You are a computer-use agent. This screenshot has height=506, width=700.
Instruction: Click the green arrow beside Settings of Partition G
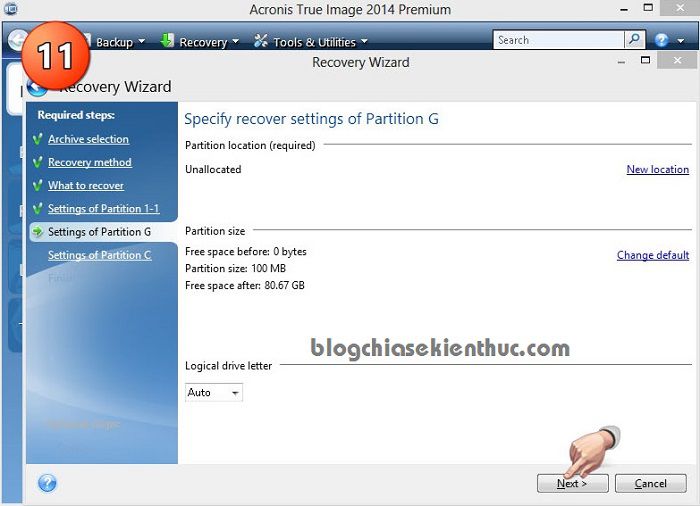pos(38,232)
